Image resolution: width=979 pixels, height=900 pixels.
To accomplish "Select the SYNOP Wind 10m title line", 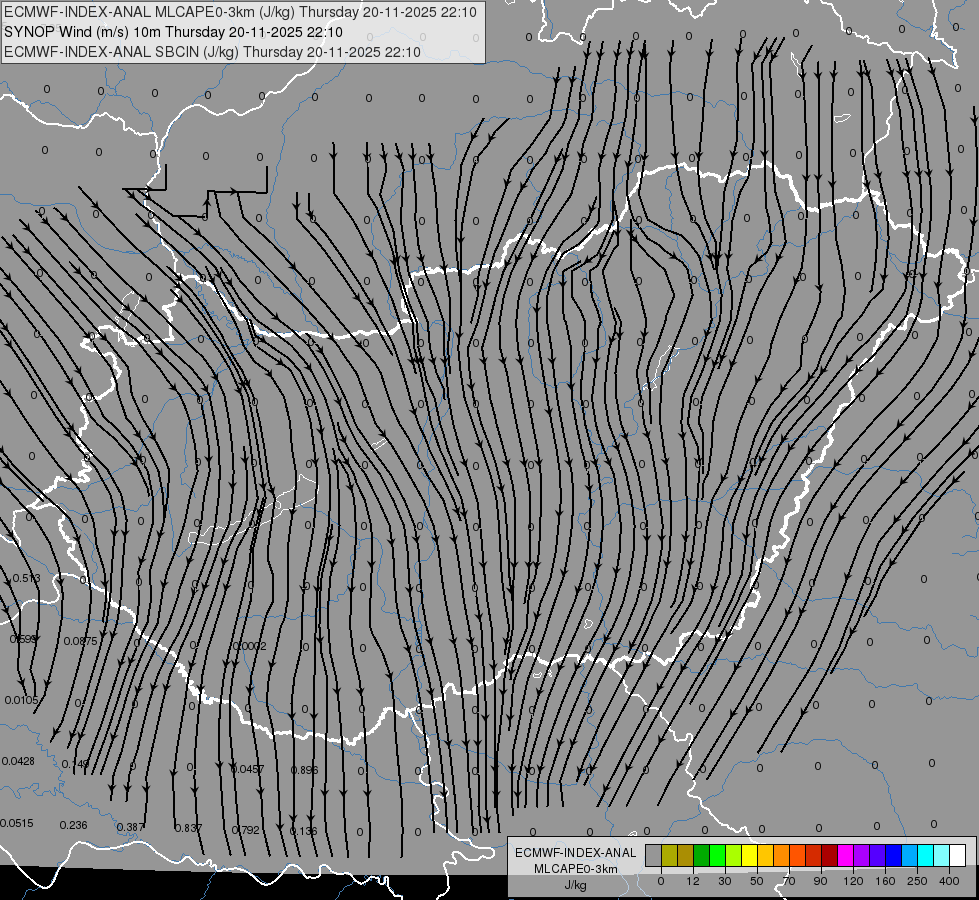I will (174, 32).
